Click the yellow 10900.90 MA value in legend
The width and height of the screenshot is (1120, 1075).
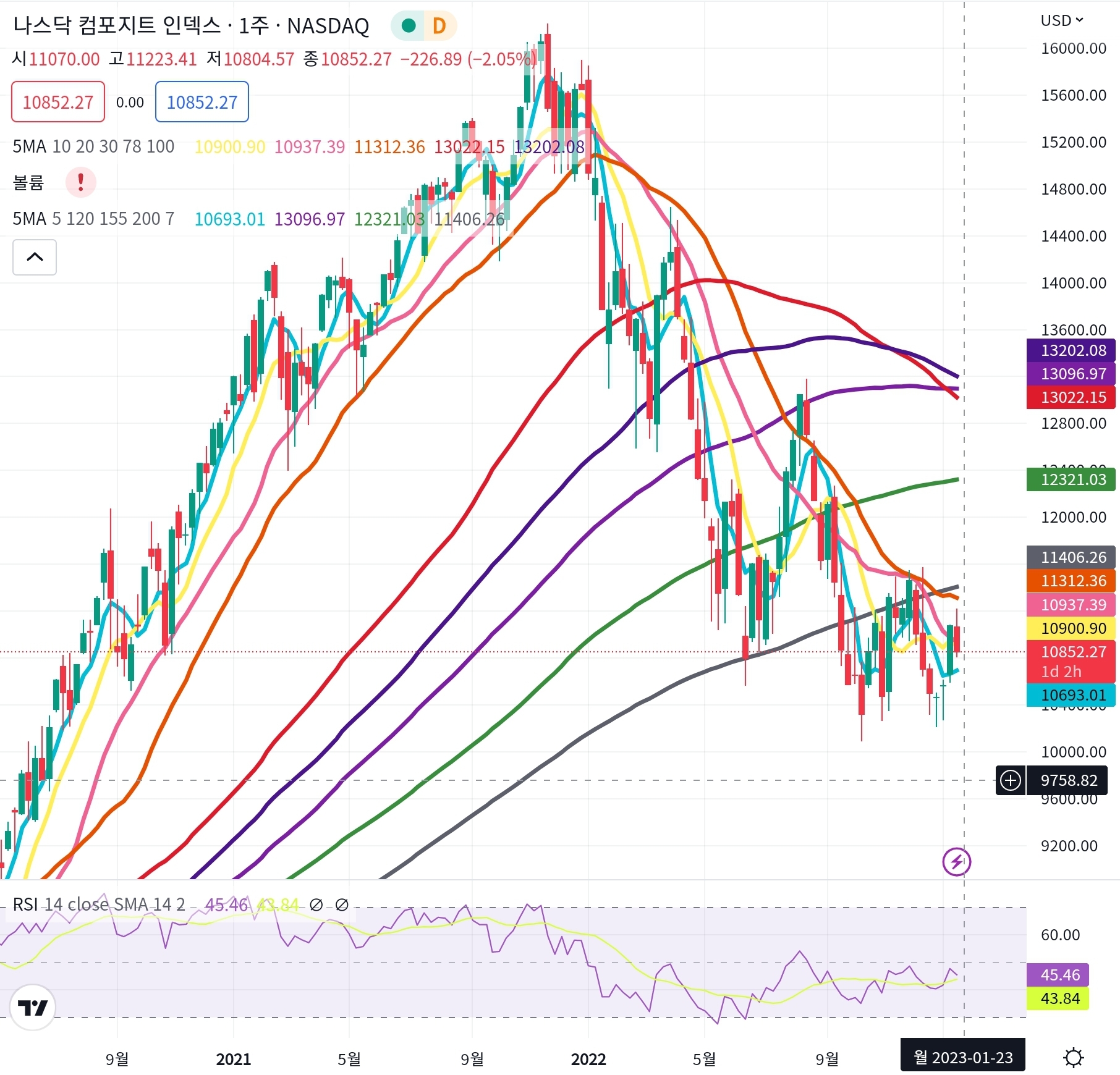pos(230,146)
